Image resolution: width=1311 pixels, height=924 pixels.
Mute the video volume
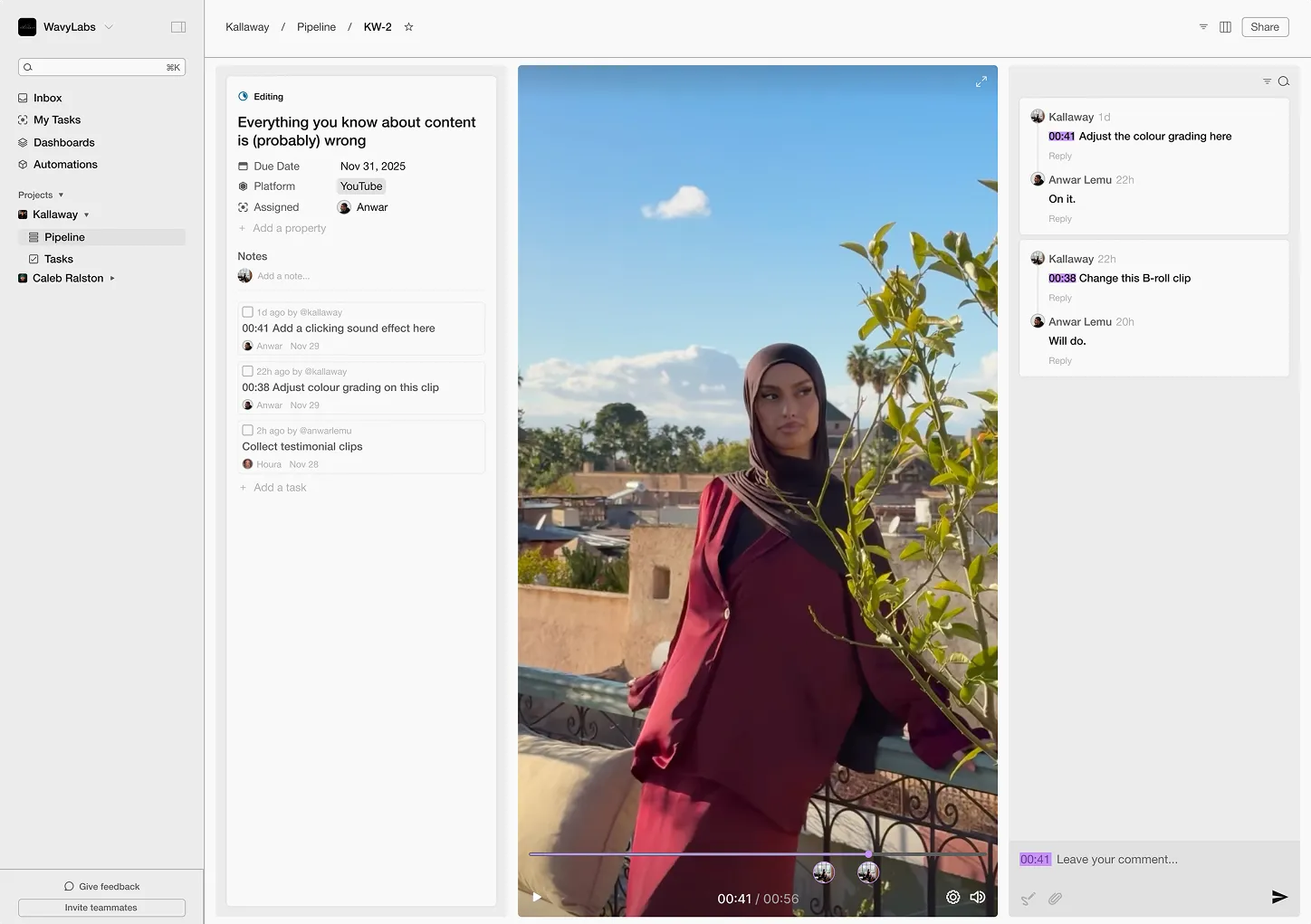click(978, 897)
